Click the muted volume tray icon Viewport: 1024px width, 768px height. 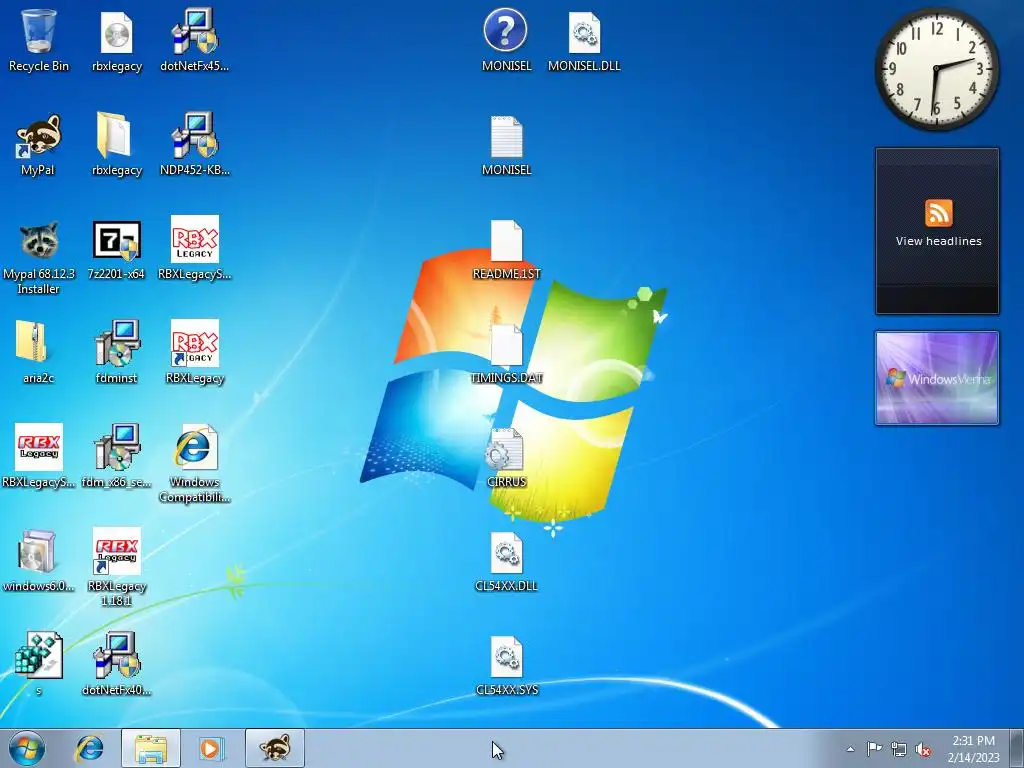click(923, 750)
